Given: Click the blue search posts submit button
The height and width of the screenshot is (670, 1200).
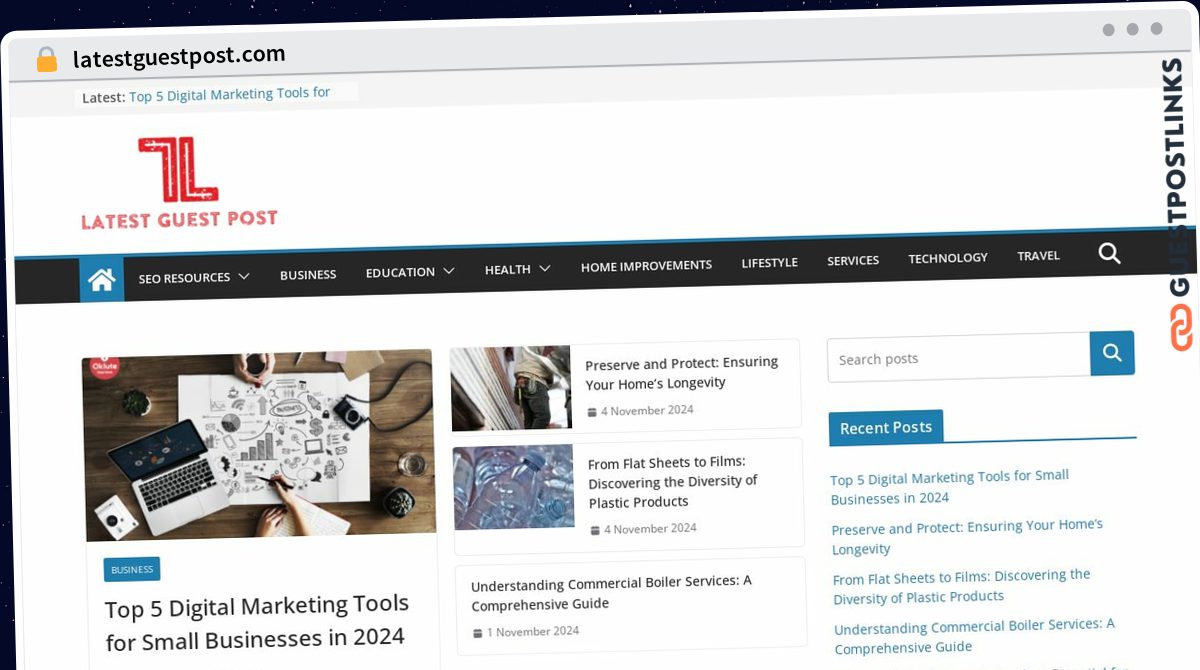Looking at the screenshot, I should point(1112,353).
